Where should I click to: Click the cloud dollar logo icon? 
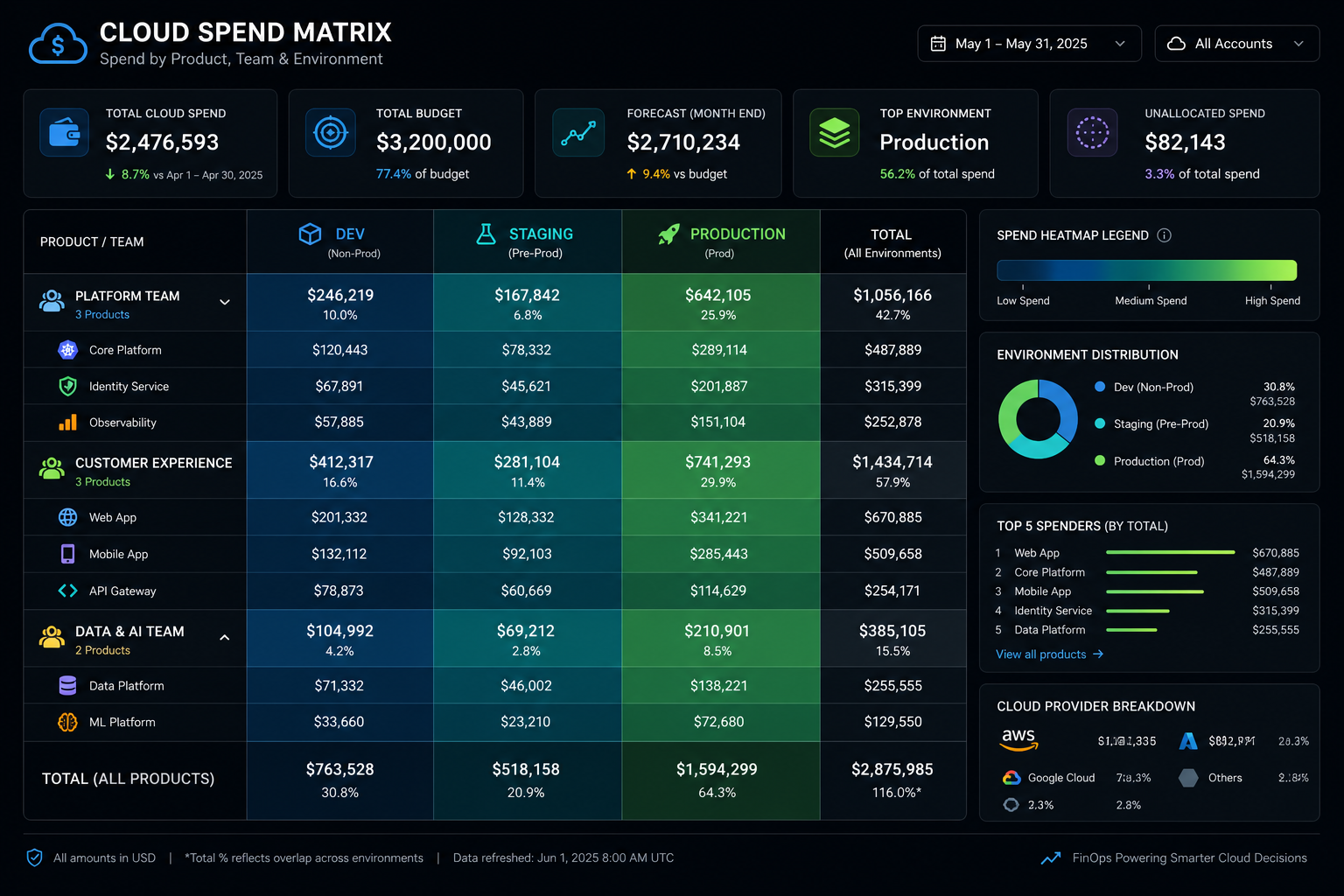58,45
